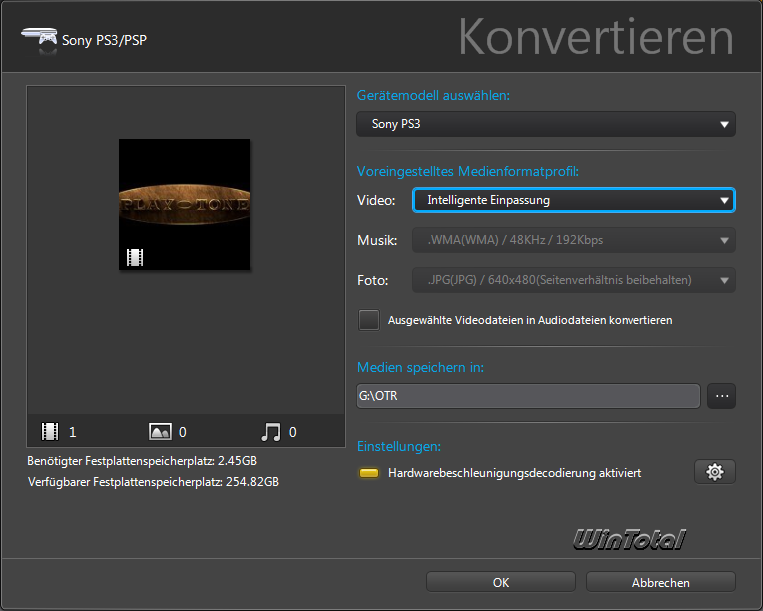Click the yellow hardware acceleration indicator

click(369, 473)
